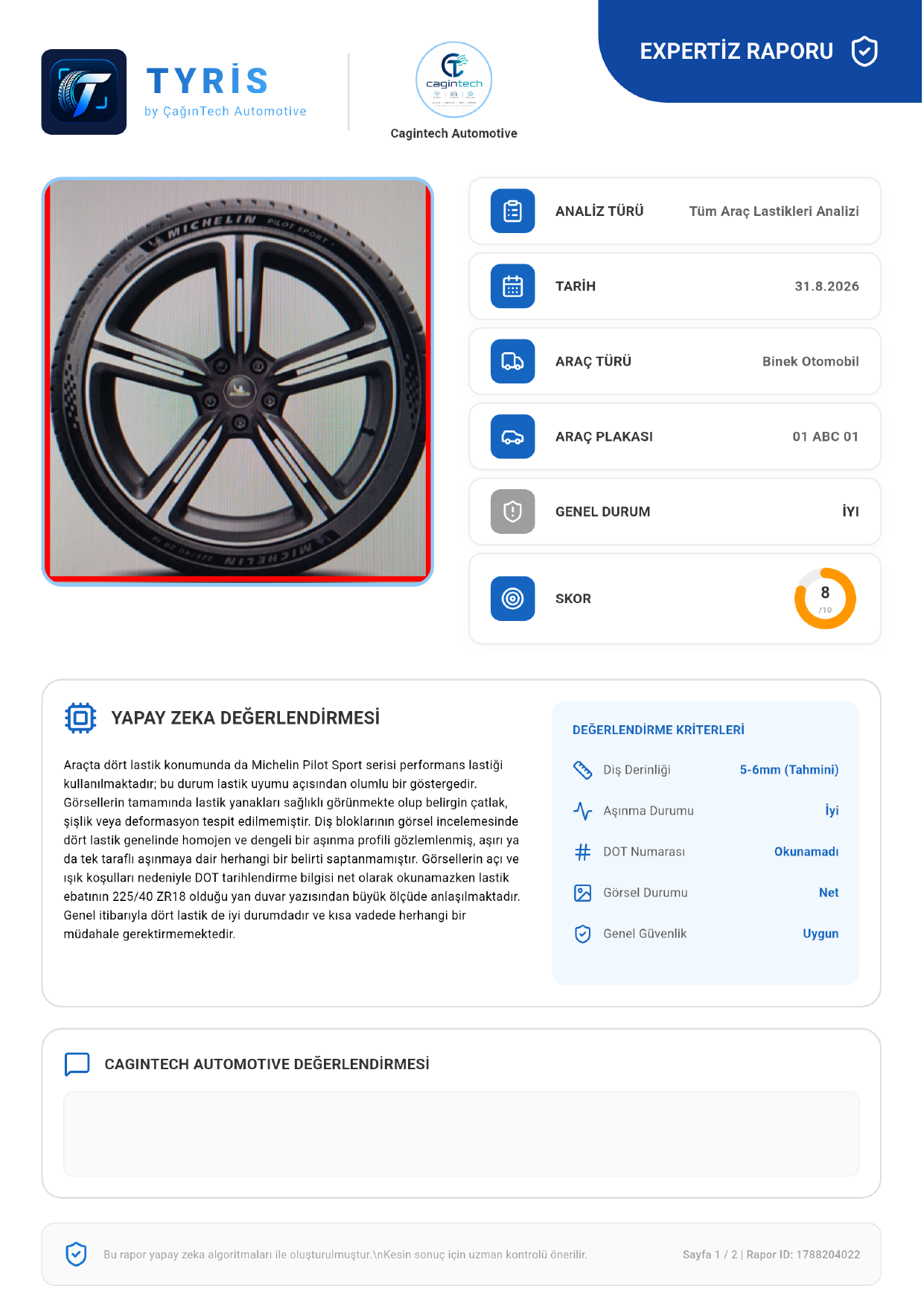The height and width of the screenshot is (1306, 924).
Task: Click the gray shield icon for GENEL DURUM
Action: [513, 512]
